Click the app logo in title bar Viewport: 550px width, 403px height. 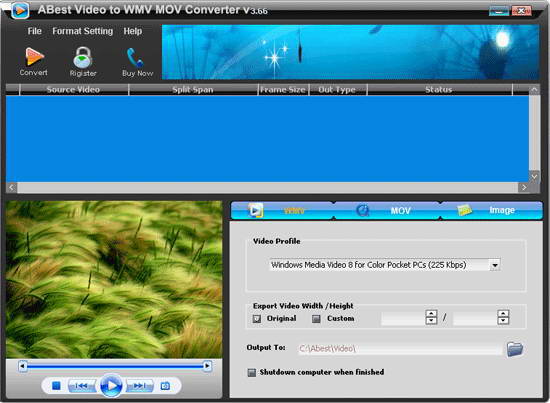click(x=20, y=10)
